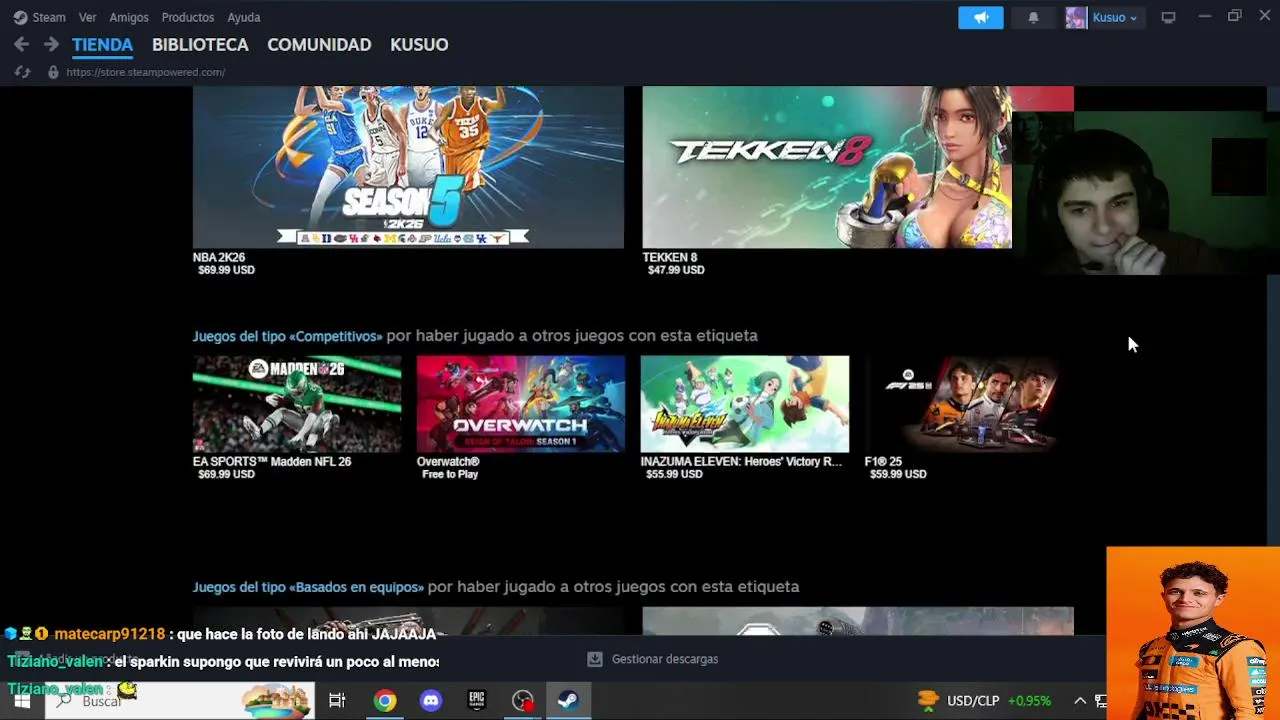Open Windows Task View
The image size is (1280, 720).
(x=337, y=701)
